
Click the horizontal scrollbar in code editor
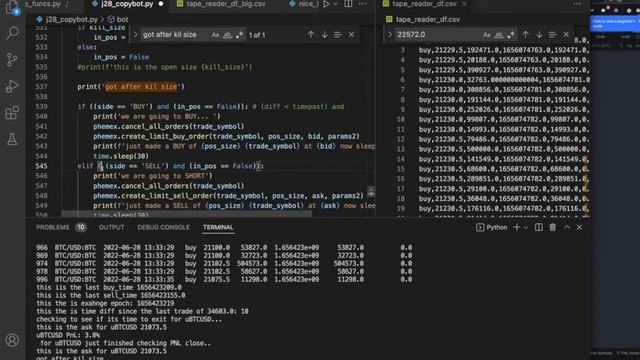pos(187,213)
